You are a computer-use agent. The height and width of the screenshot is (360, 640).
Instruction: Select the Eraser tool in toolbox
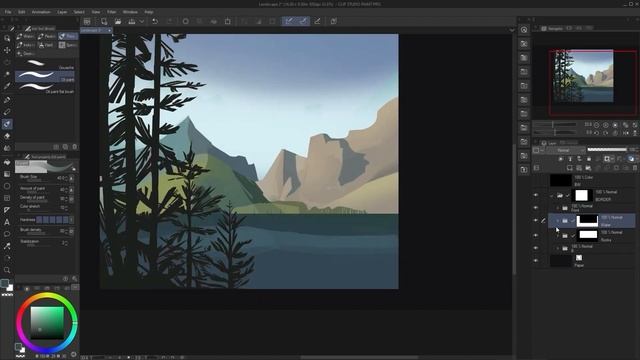(x=7, y=136)
